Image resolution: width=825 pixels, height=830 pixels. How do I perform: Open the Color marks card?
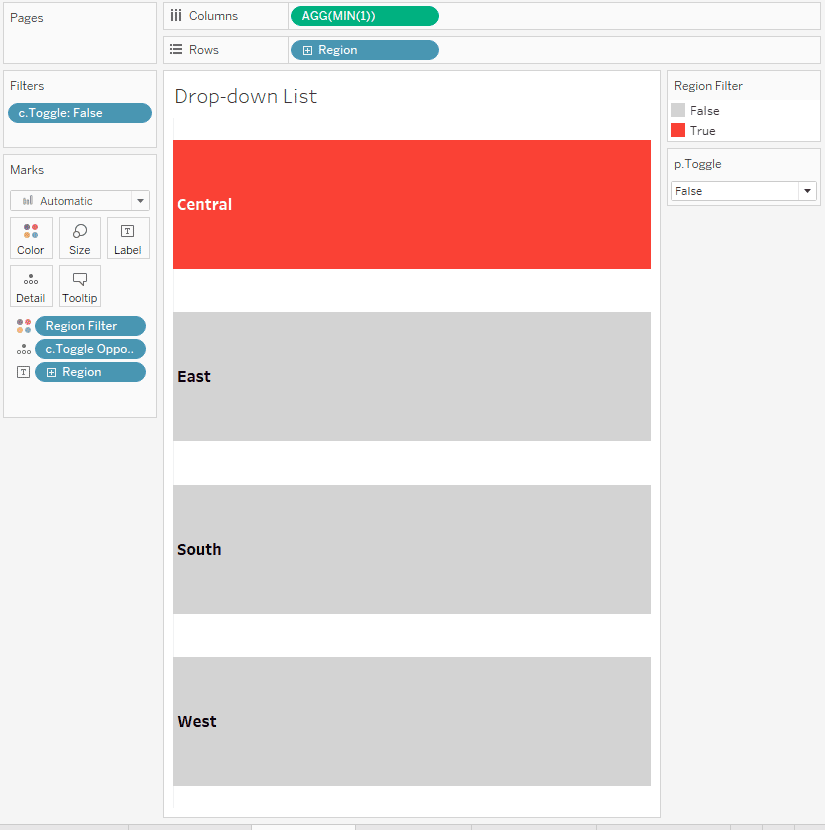pos(31,238)
